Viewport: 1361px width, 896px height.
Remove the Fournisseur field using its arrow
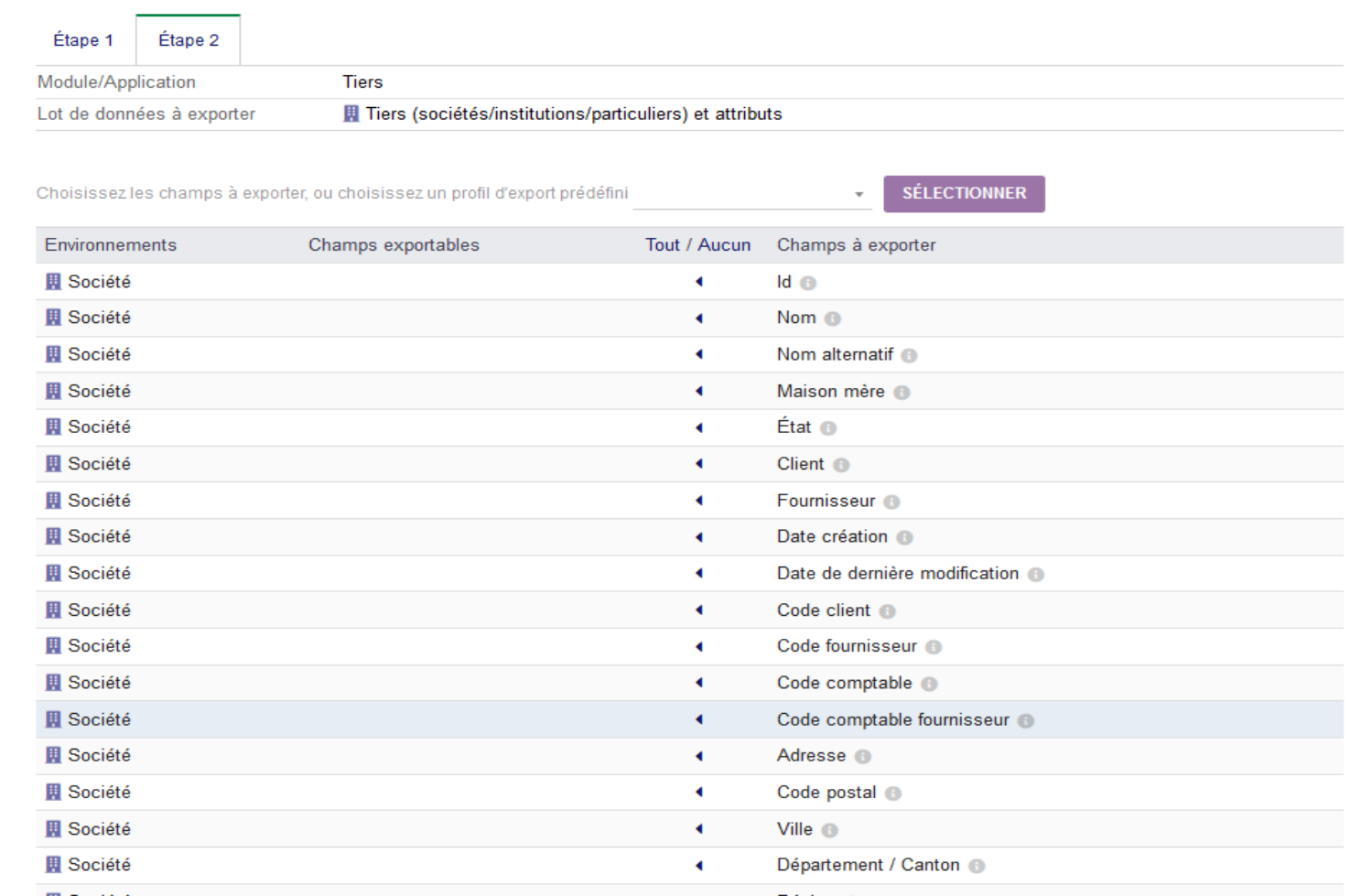(699, 501)
